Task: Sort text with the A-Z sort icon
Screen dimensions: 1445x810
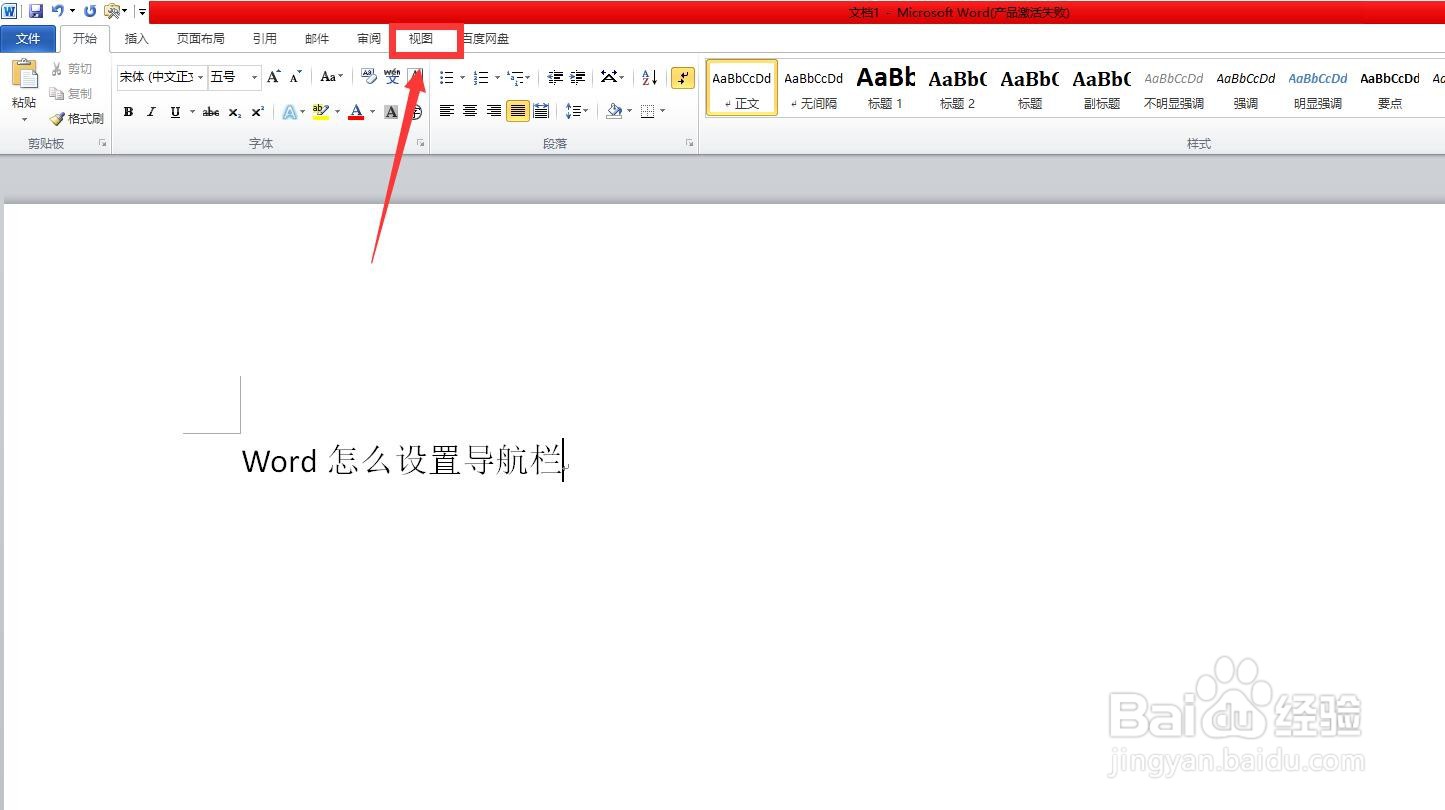Action: click(649, 77)
